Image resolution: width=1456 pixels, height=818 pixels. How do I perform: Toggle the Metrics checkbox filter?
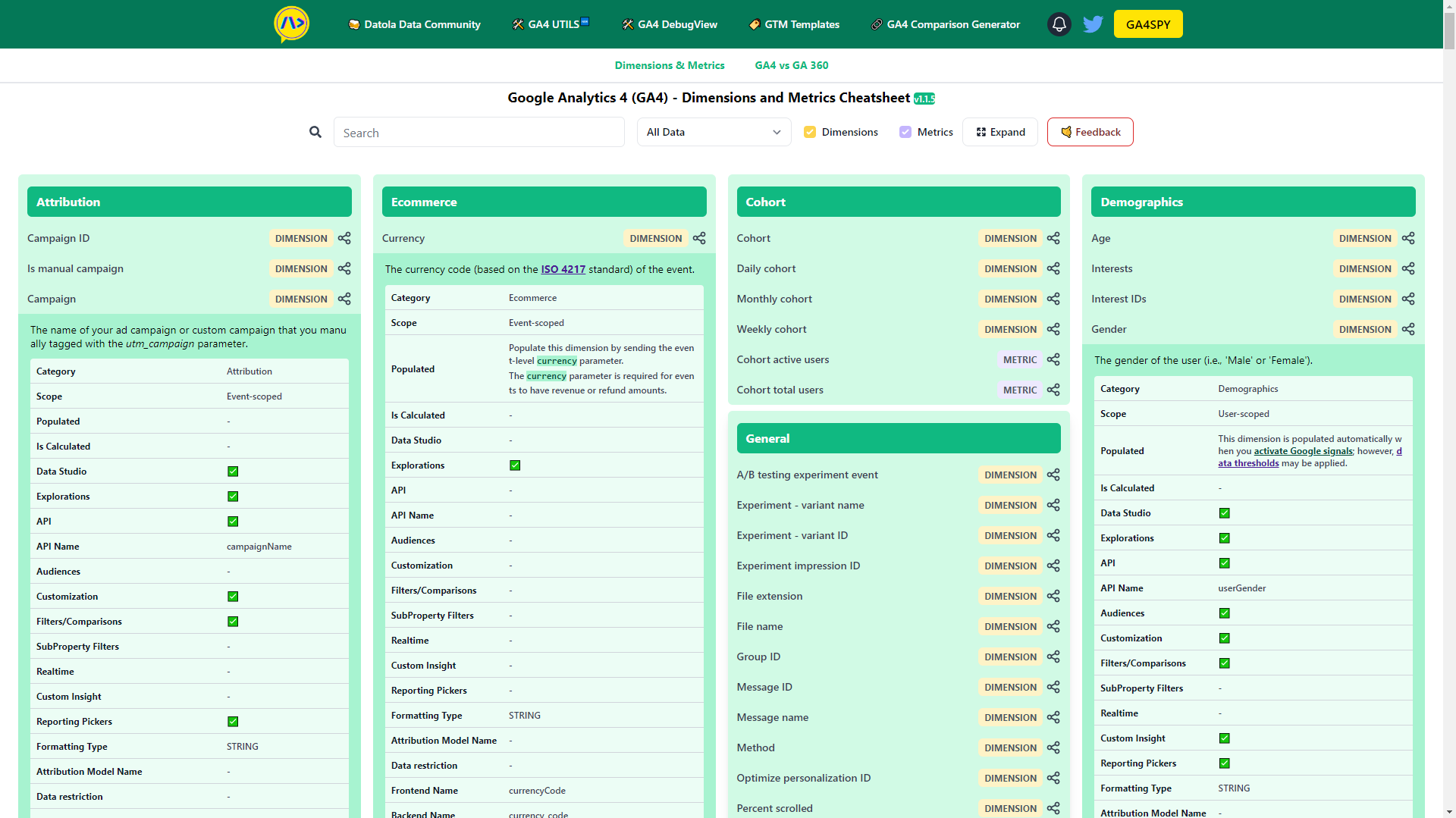click(905, 132)
